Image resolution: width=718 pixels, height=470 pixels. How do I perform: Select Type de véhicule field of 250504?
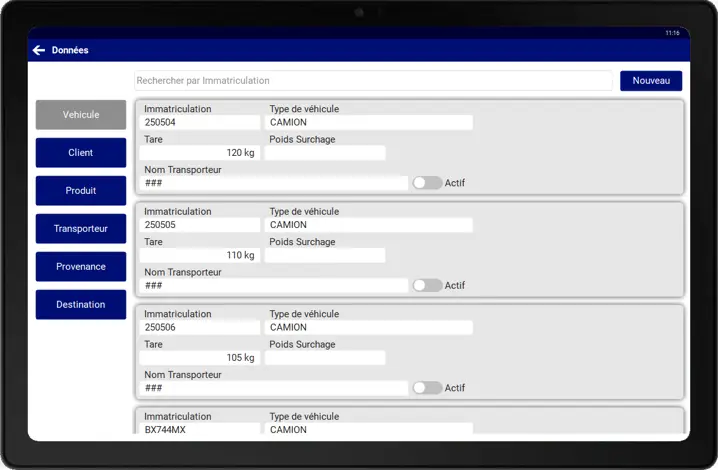point(369,122)
